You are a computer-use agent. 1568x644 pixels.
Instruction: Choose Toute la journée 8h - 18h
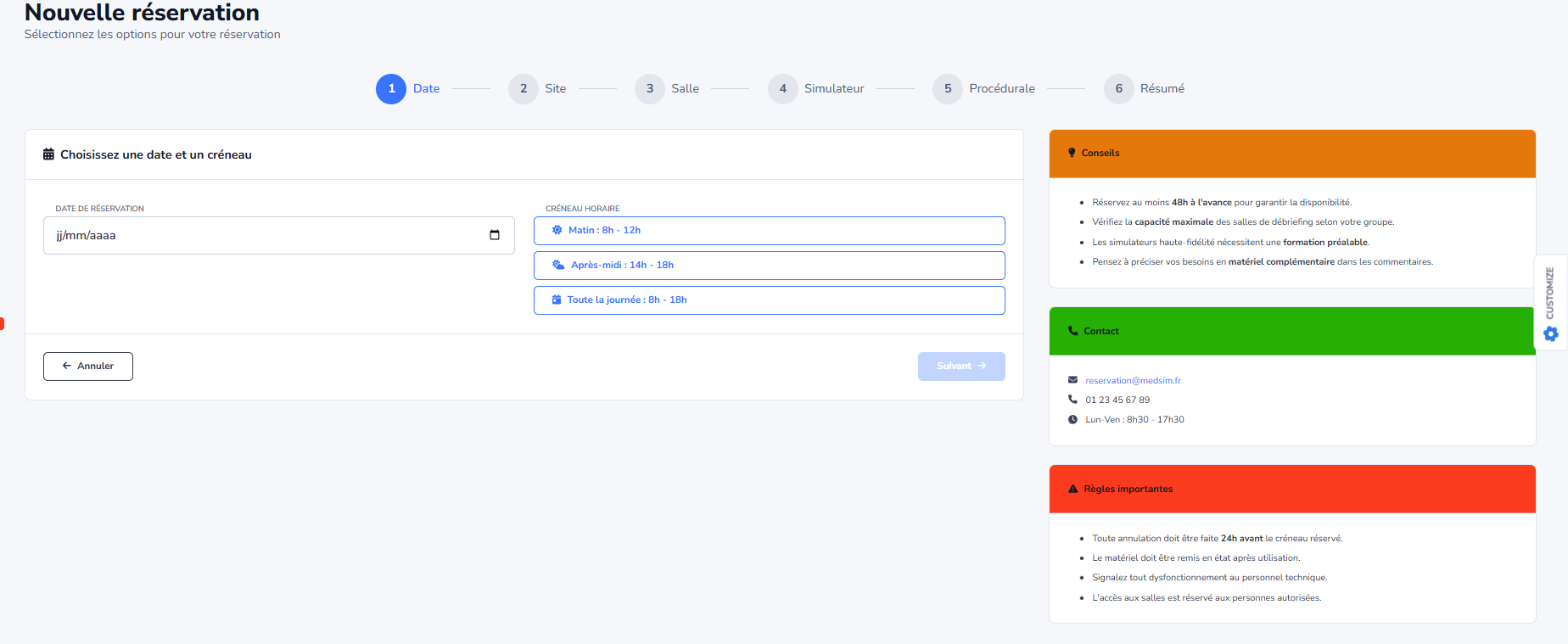tap(769, 300)
